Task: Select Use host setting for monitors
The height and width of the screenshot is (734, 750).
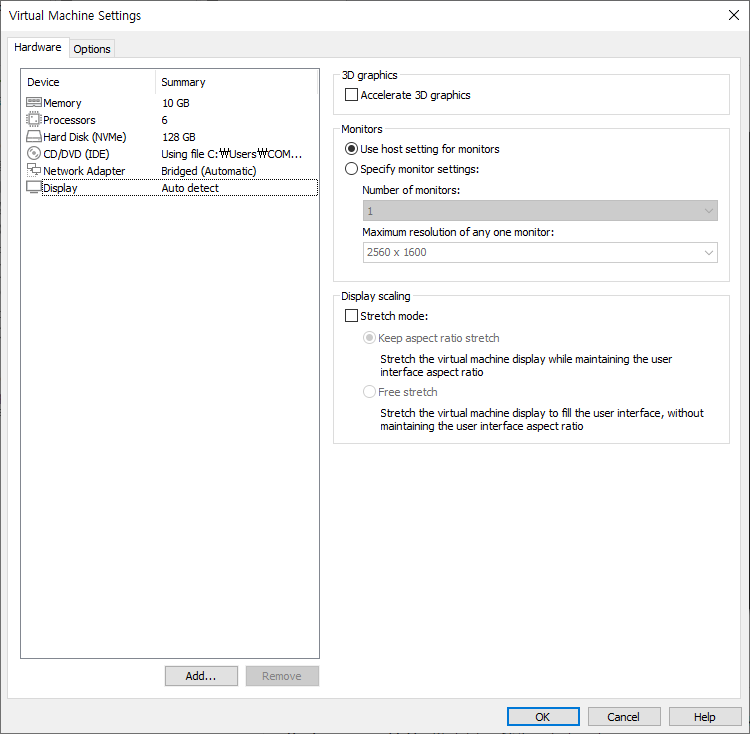Action: (351, 149)
